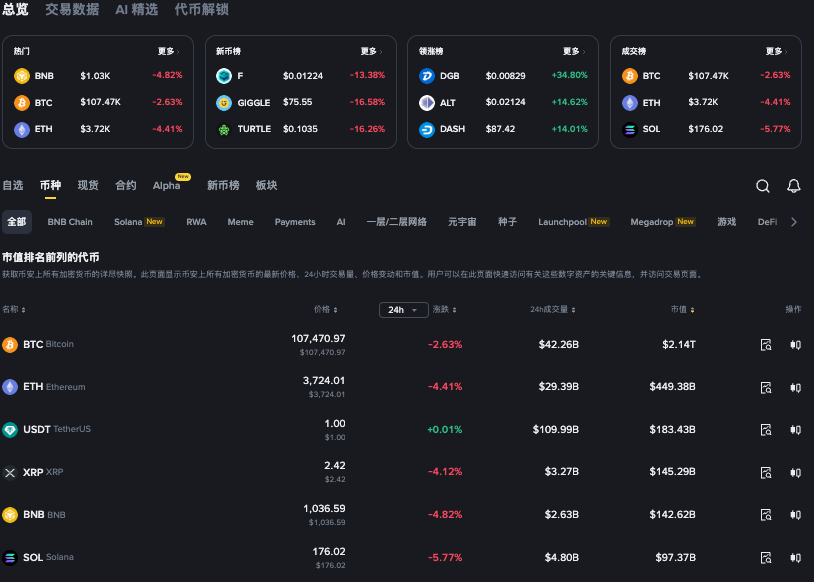The height and width of the screenshot is (582, 814).
Task: Click the USDT coin icon in the list
Action: [x=12, y=429]
